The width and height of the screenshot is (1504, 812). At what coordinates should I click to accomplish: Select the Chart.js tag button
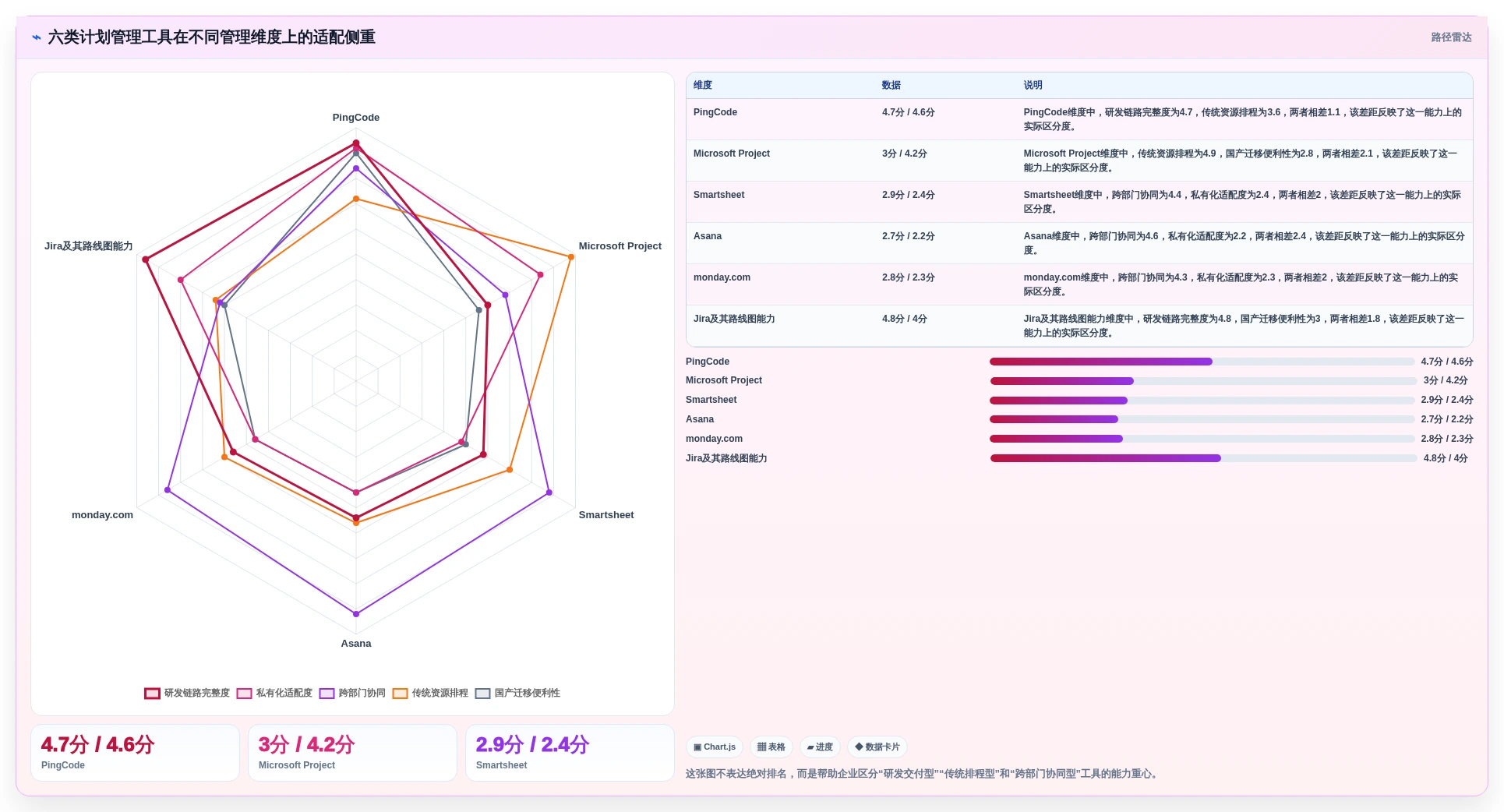715,747
